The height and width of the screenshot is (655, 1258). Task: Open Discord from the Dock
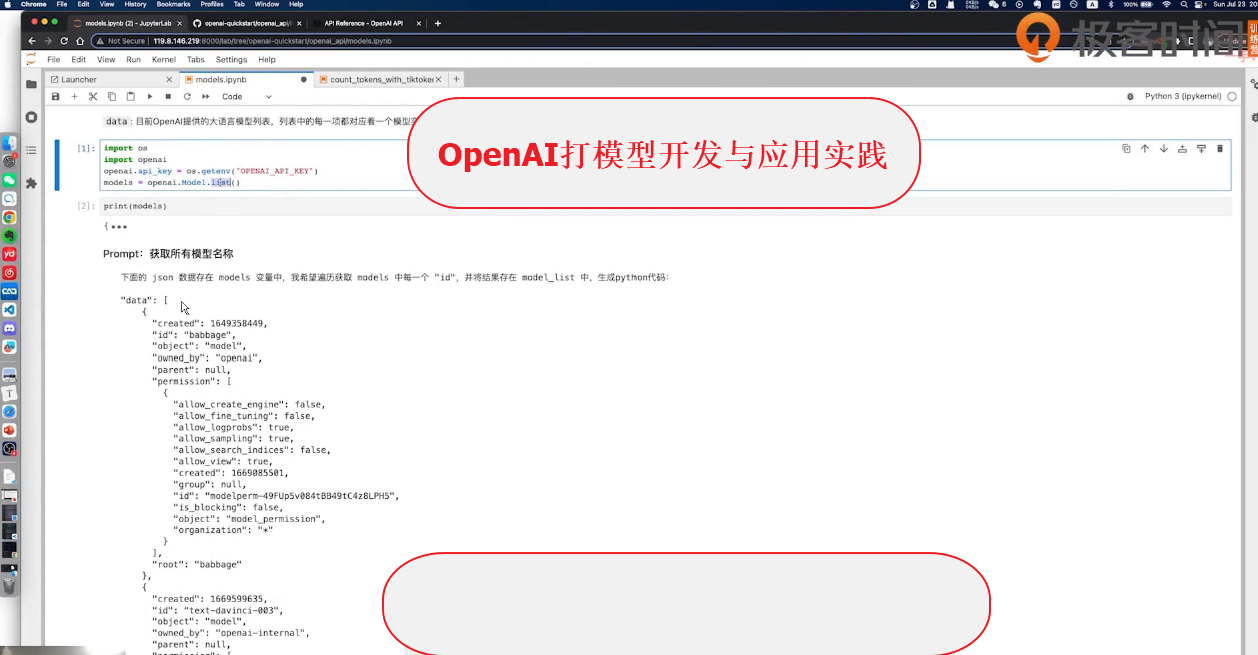9,328
